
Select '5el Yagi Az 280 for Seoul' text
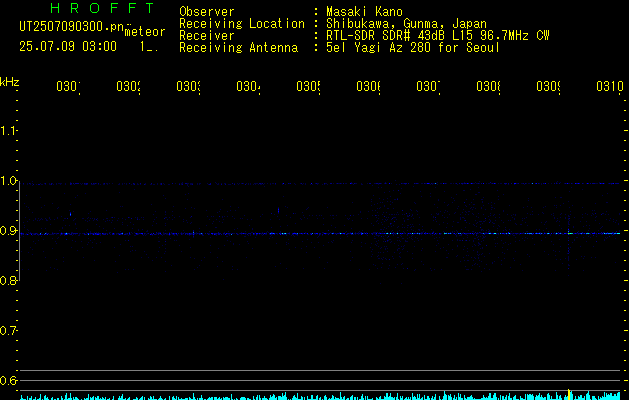[x=413, y=48]
